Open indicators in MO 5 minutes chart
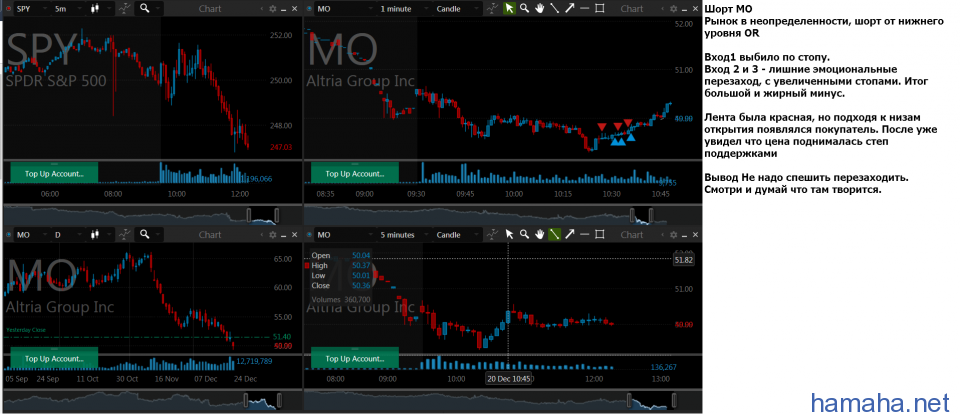Image resolution: width=960 pixels, height=414 pixels. click(492, 235)
